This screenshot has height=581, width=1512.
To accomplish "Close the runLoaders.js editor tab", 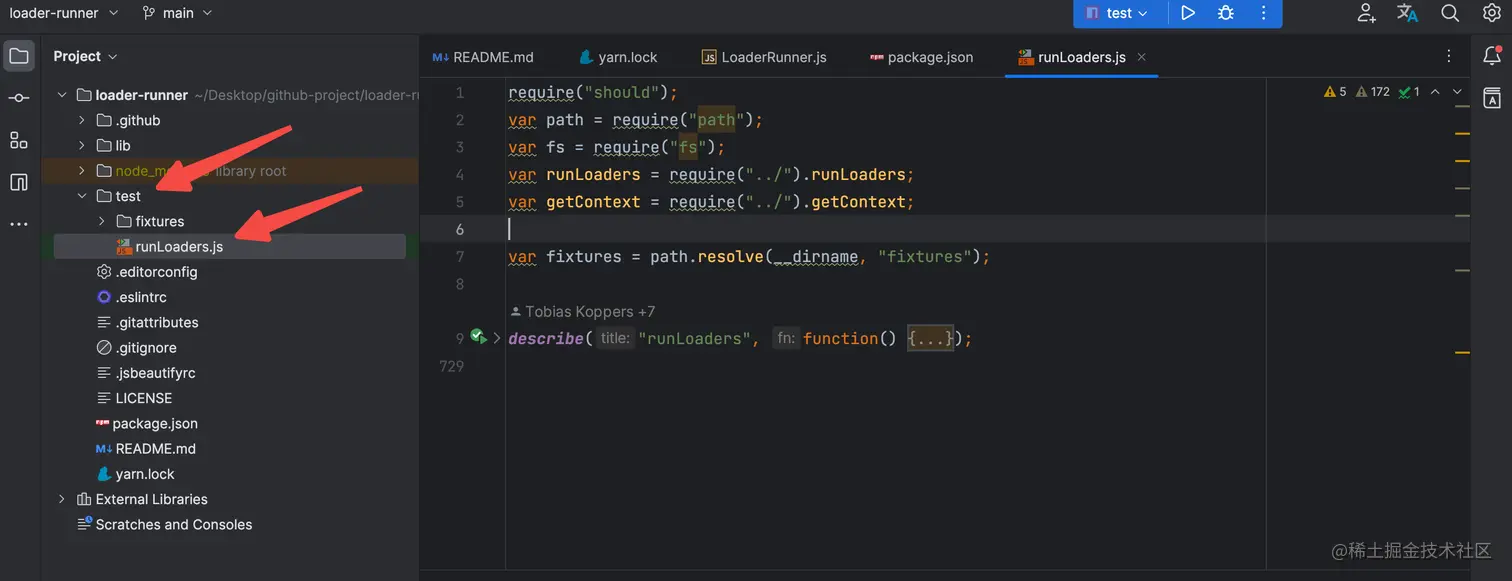I will pos(1142,57).
